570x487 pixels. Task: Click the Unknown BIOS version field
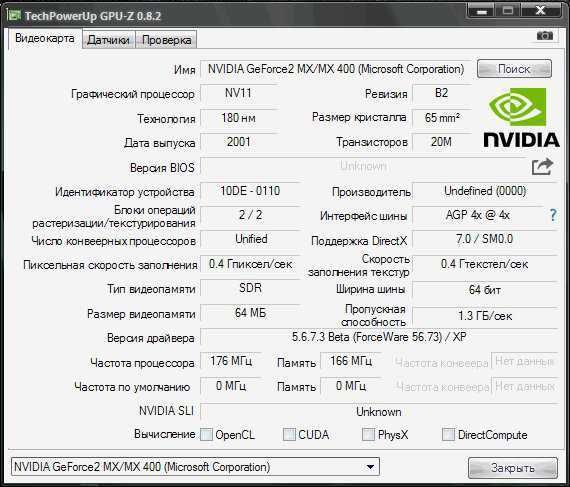click(x=364, y=166)
